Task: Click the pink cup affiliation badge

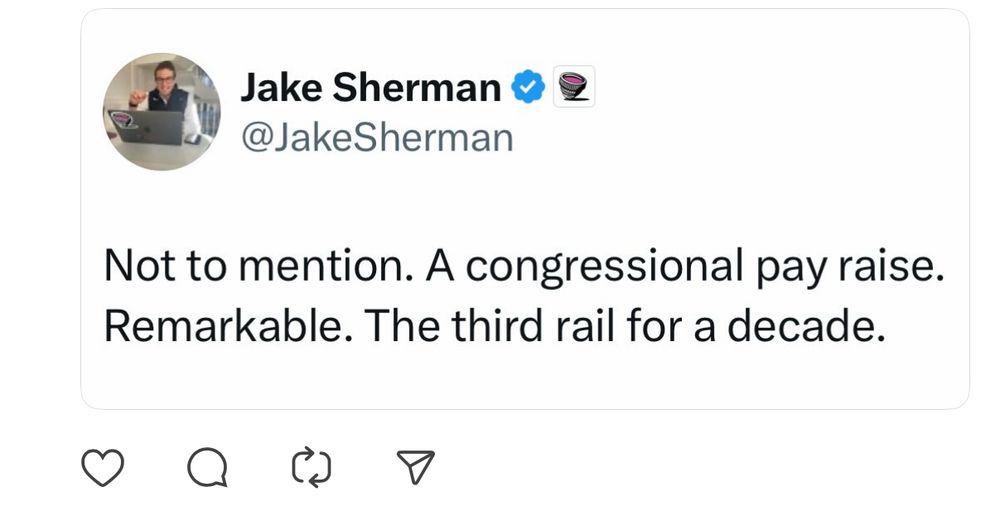Action: pyautogui.click(x=573, y=87)
